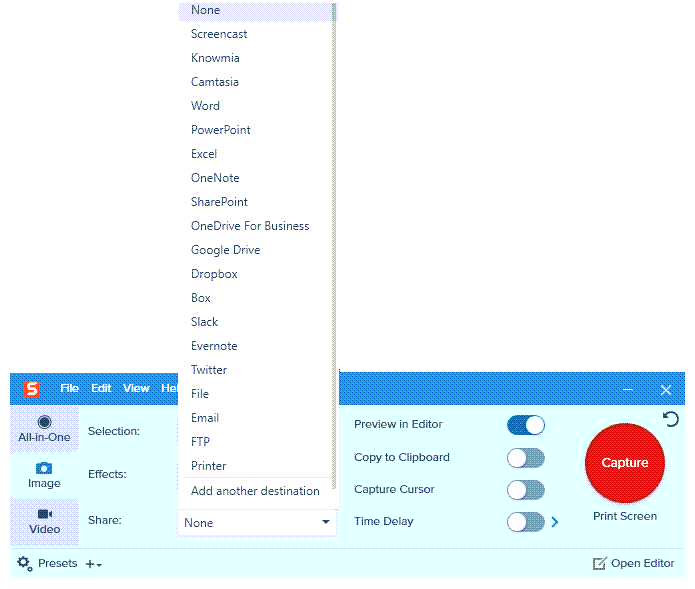This screenshot has height=589, width=695.
Task: Add a new preset with plus dropdown
Action: 94,564
